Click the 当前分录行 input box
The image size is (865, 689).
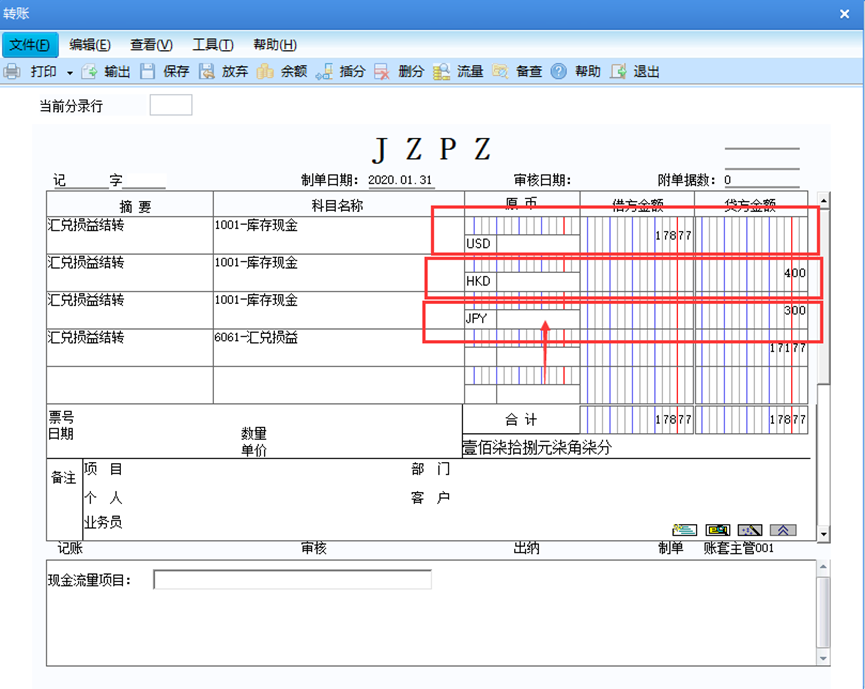click(171, 105)
